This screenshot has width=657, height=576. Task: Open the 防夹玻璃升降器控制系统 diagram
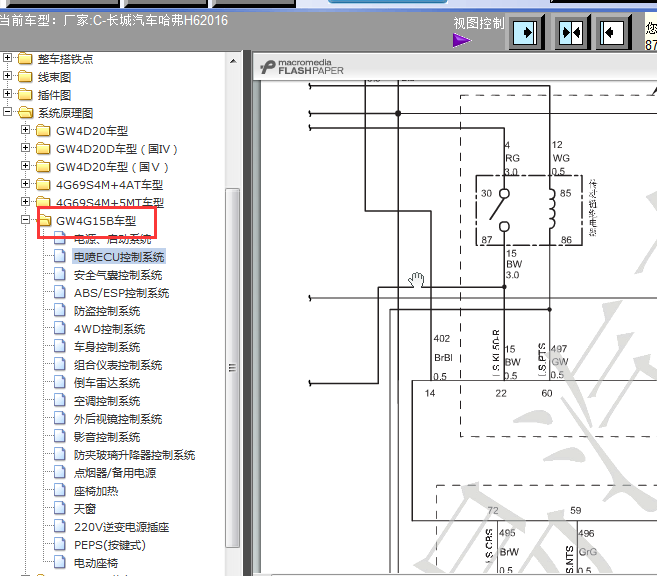(x=135, y=455)
